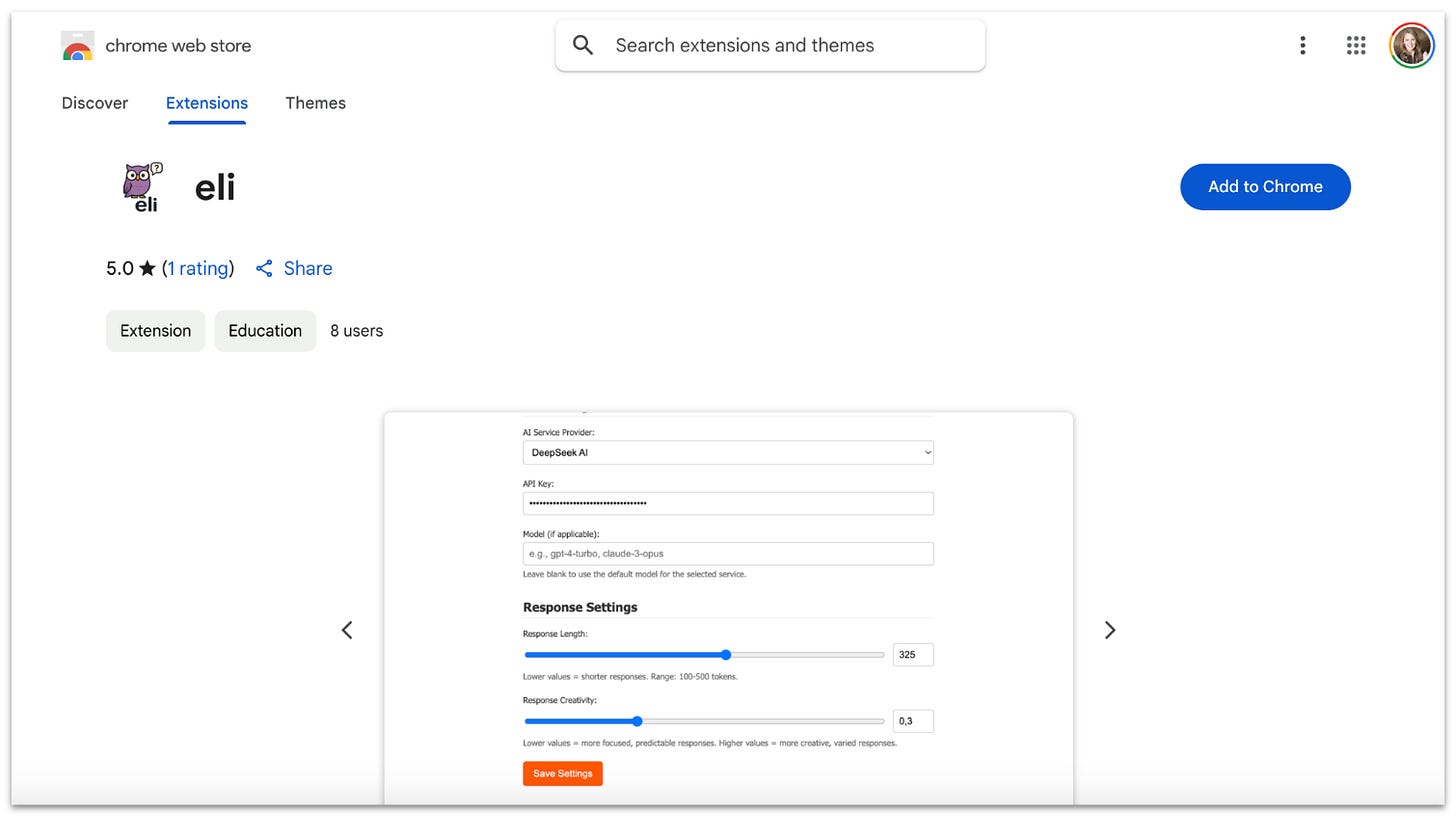Click the chrome web store title text

point(178,46)
